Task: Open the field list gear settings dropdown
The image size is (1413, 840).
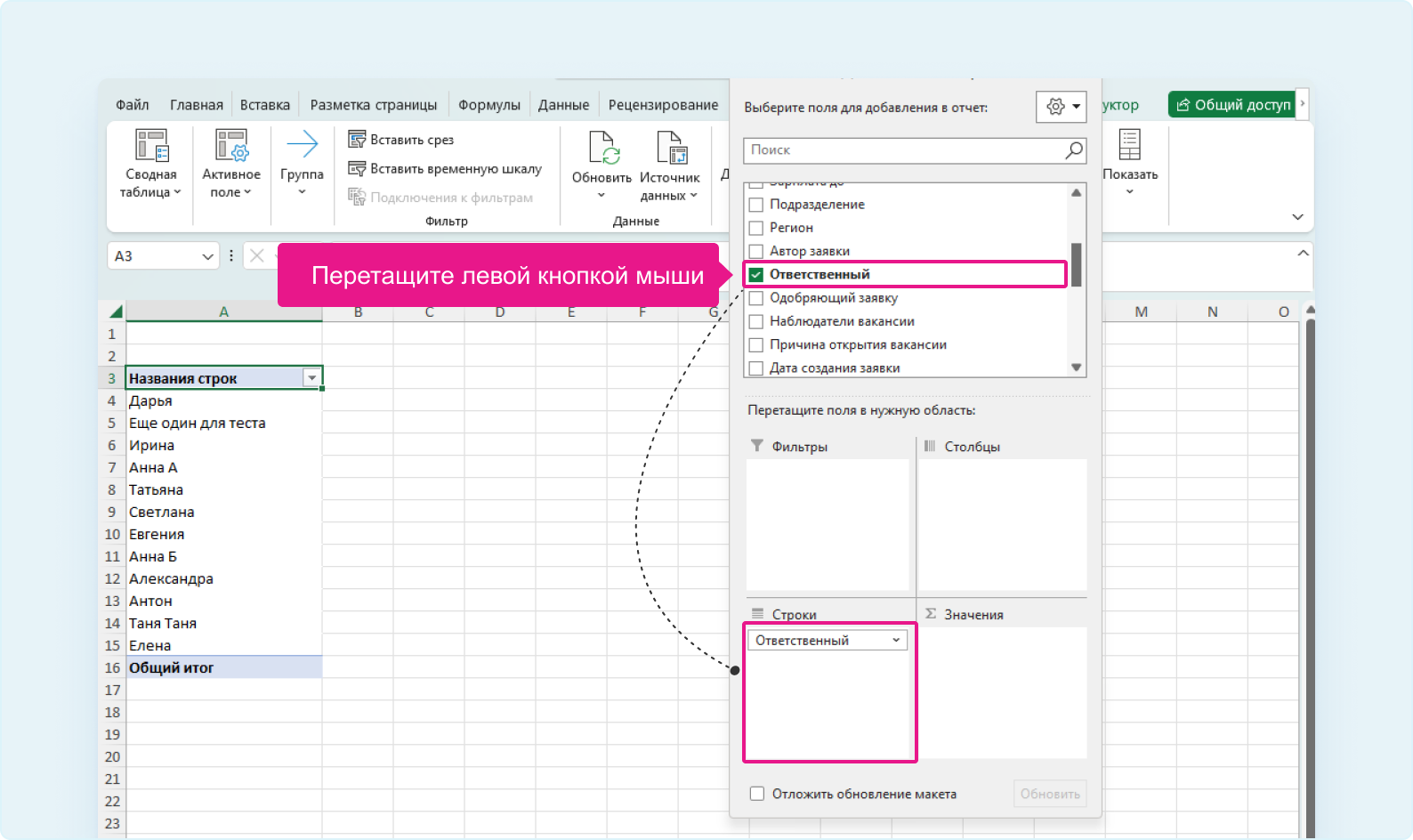Action: tap(1061, 107)
